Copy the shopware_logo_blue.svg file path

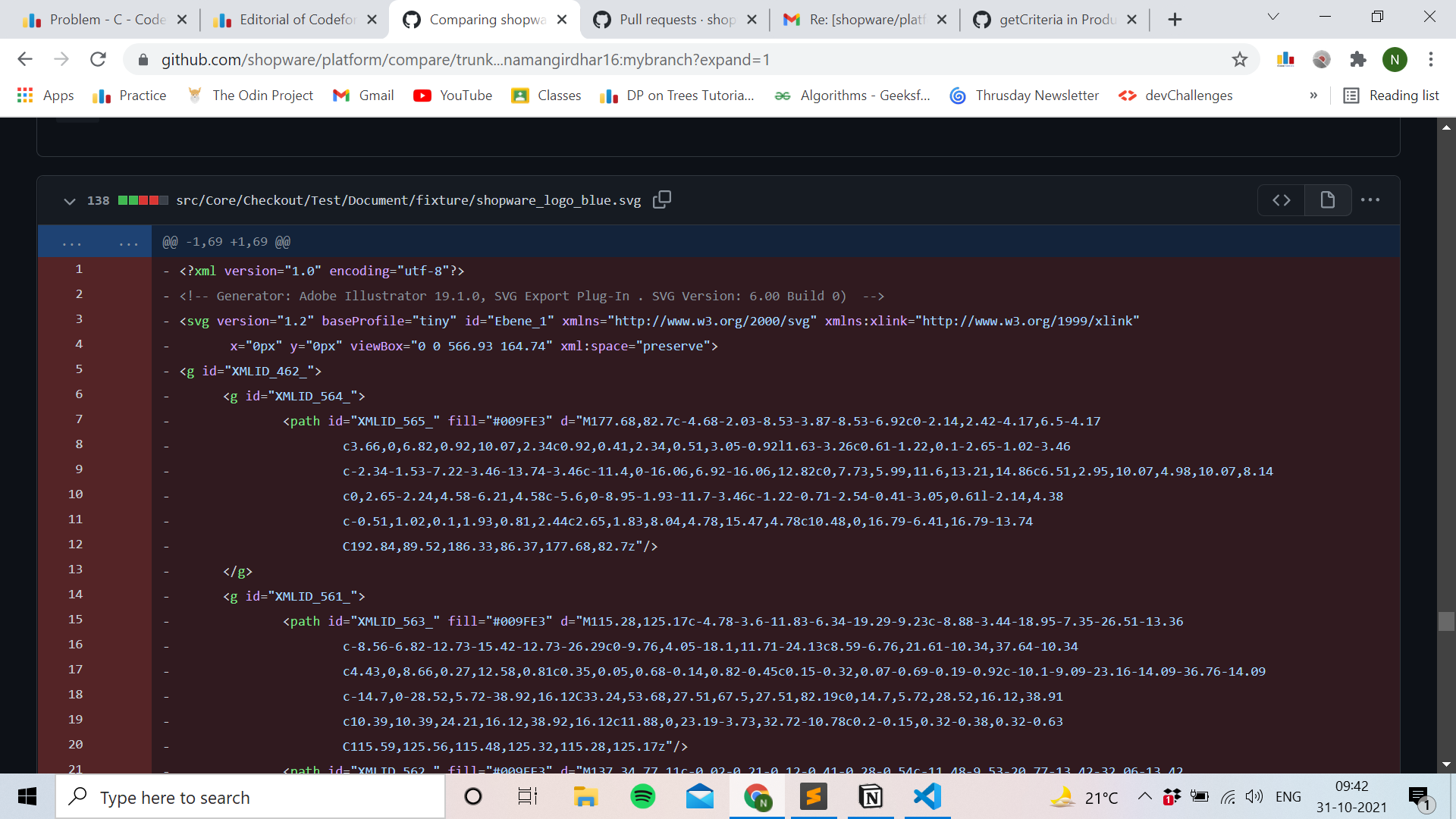(661, 199)
